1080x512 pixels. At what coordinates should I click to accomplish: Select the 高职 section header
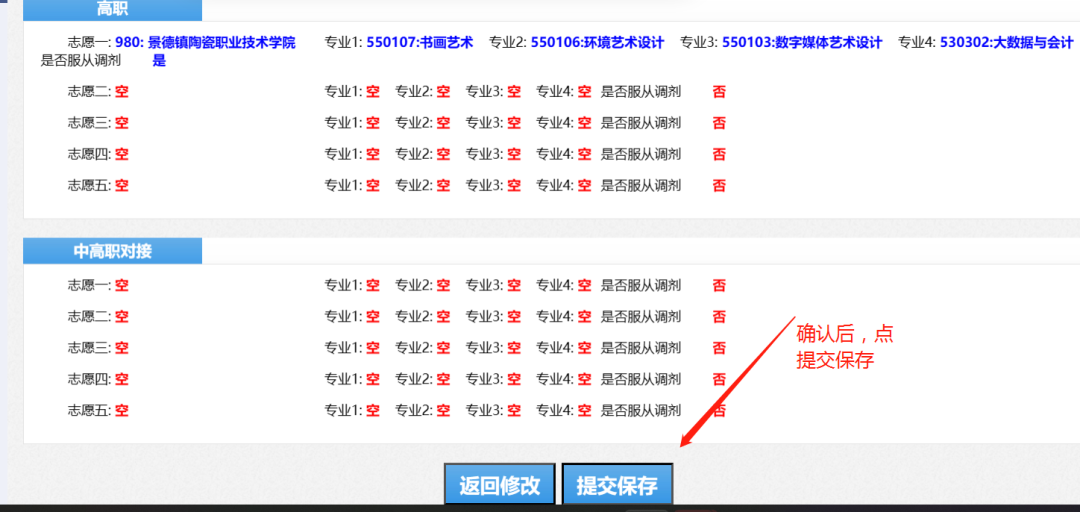[x=112, y=10]
